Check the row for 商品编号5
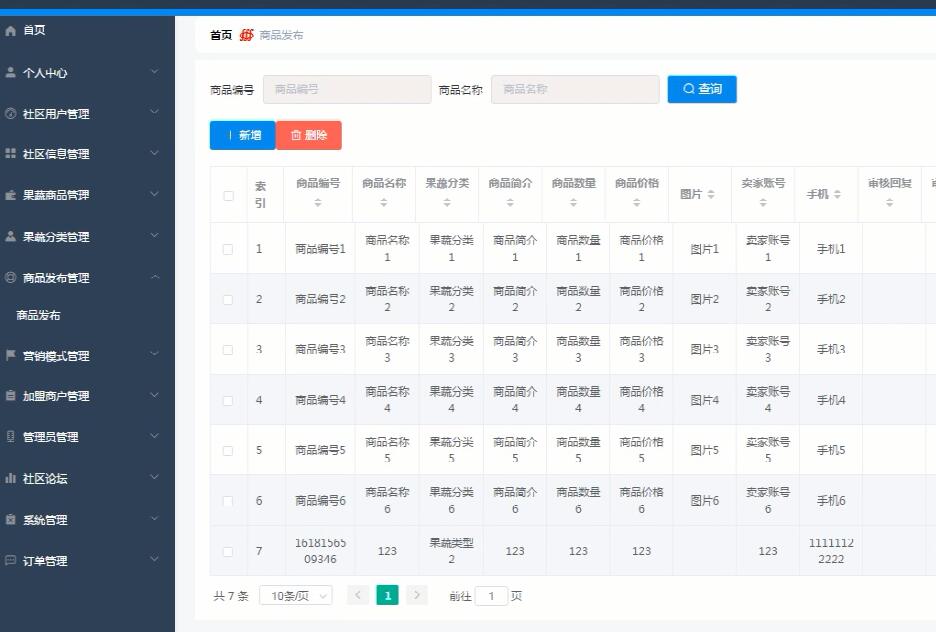936x632 pixels. click(228, 451)
